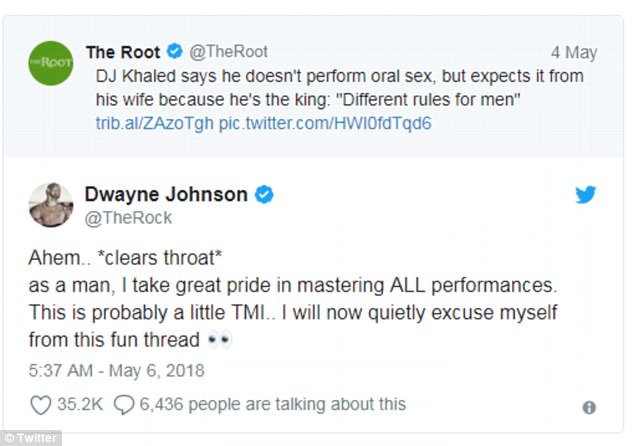Click the Twitter bird logo
The width and height of the screenshot is (634, 446).
coord(585,195)
